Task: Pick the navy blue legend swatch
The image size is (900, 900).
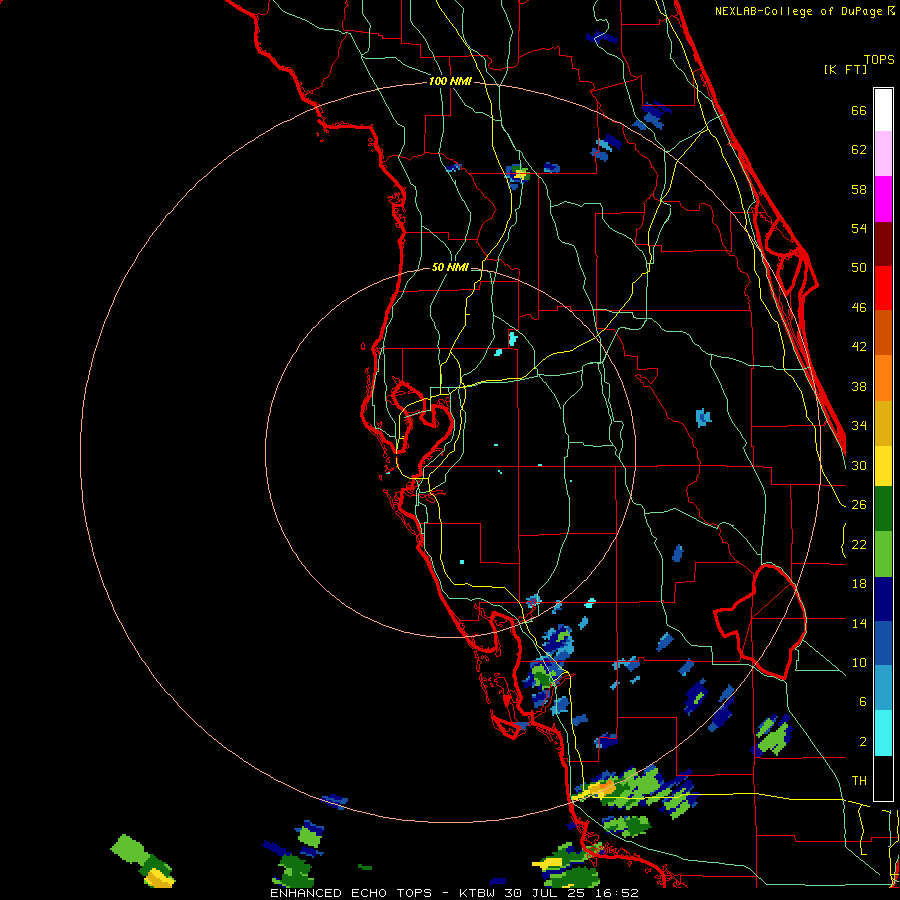Action: pos(883,599)
